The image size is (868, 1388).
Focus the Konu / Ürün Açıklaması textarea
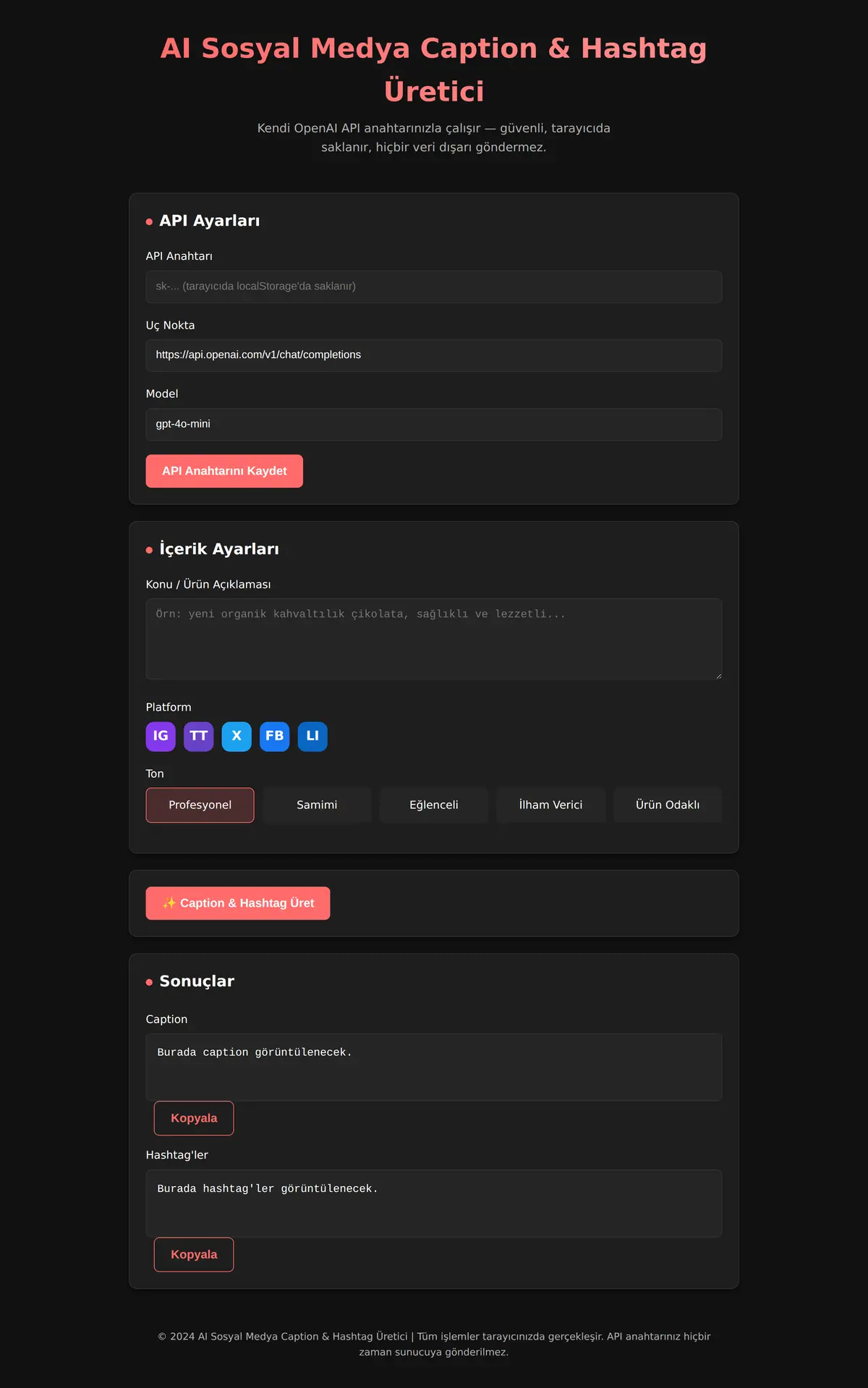[x=434, y=639]
